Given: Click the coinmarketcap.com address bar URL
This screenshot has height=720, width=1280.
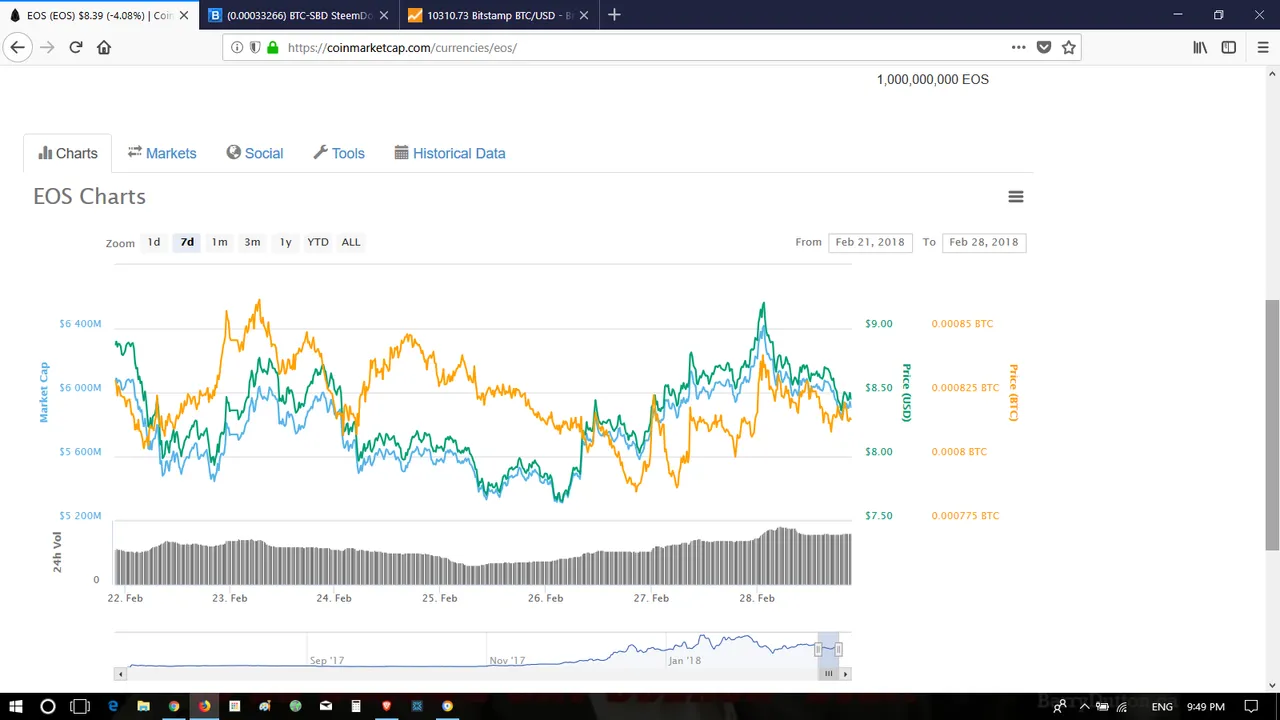Looking at the screenshot, I should pos(402,47).
